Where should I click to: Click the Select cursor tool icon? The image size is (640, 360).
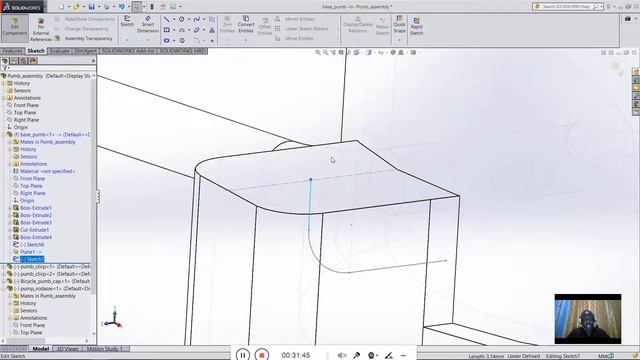pyautogui.click(x=137, y=7)
